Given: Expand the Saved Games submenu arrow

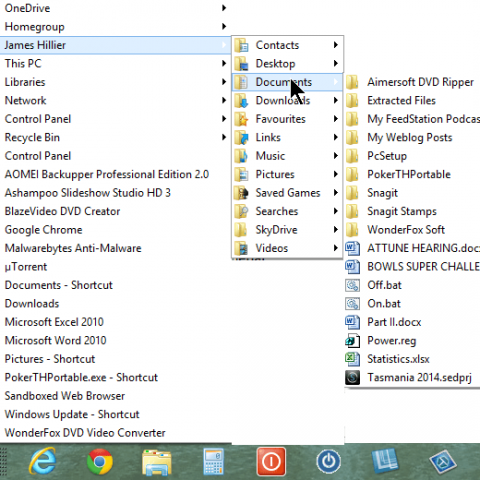Looking at the screenshot, I should pos(336,193).
